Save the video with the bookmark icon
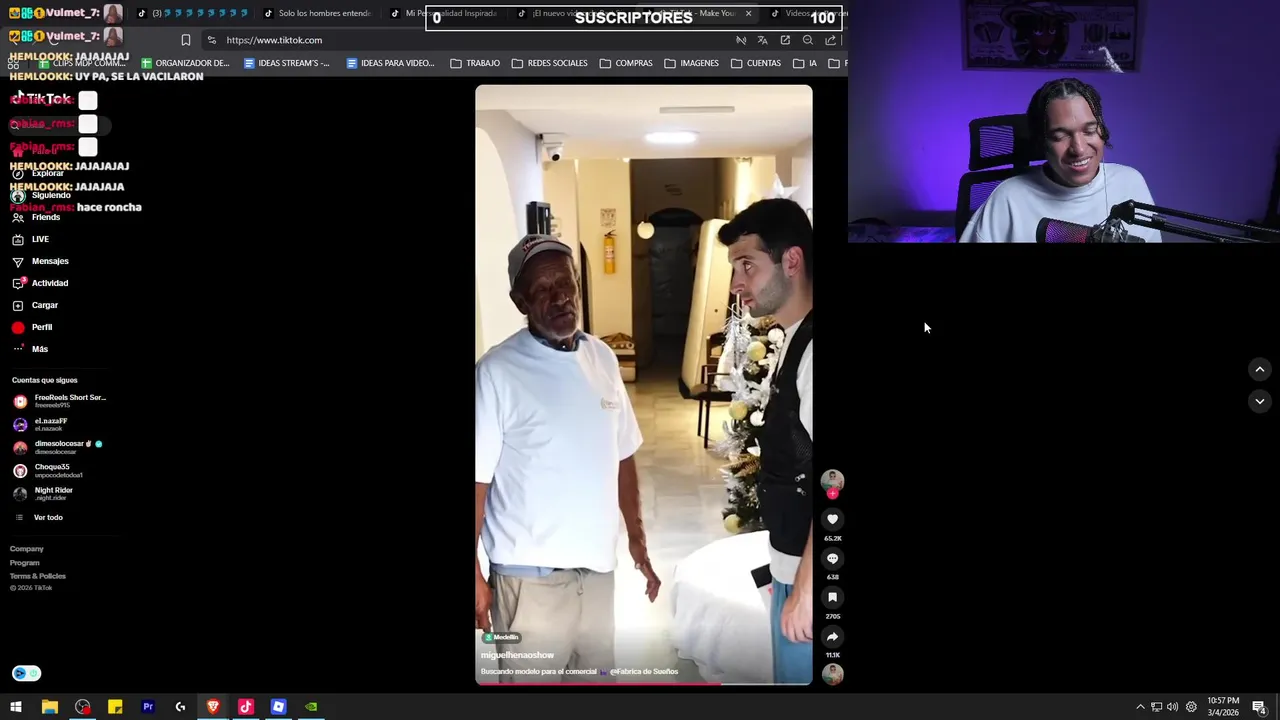This screenshot has height=720, width=1280. point(832,597)
